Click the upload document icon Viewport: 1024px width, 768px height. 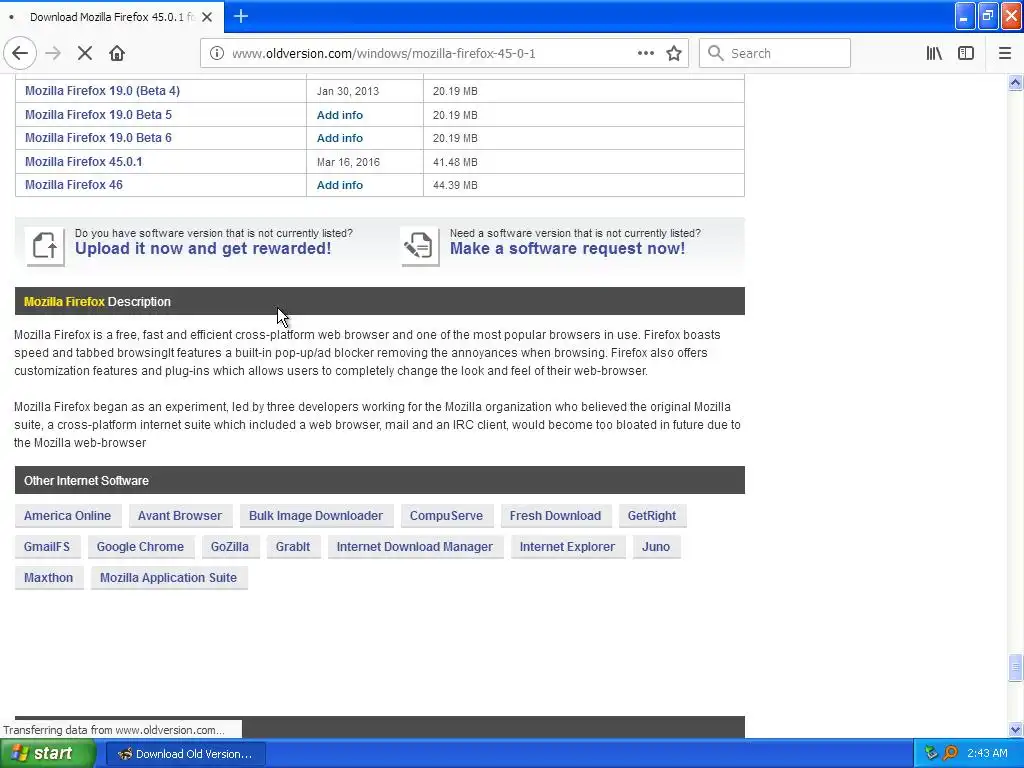[44, 246]
